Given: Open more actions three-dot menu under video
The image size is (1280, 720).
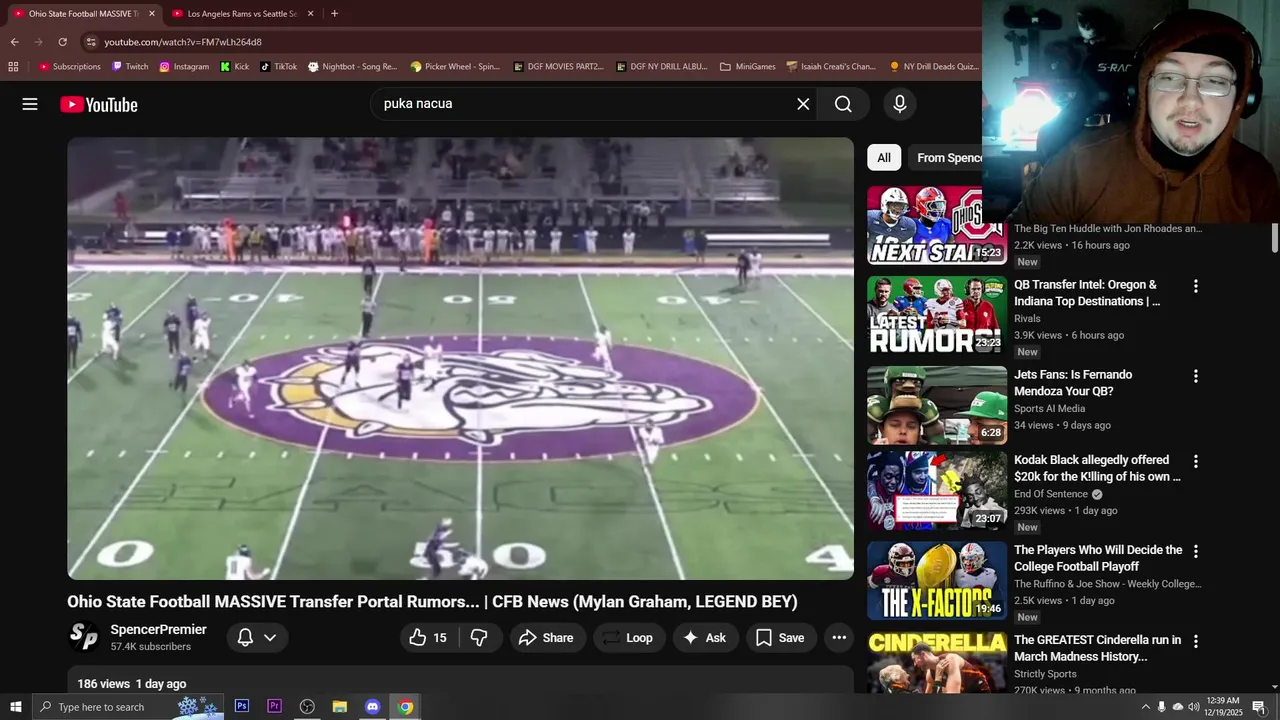Looking at the screenshot, I should click(x=839, y=637).
